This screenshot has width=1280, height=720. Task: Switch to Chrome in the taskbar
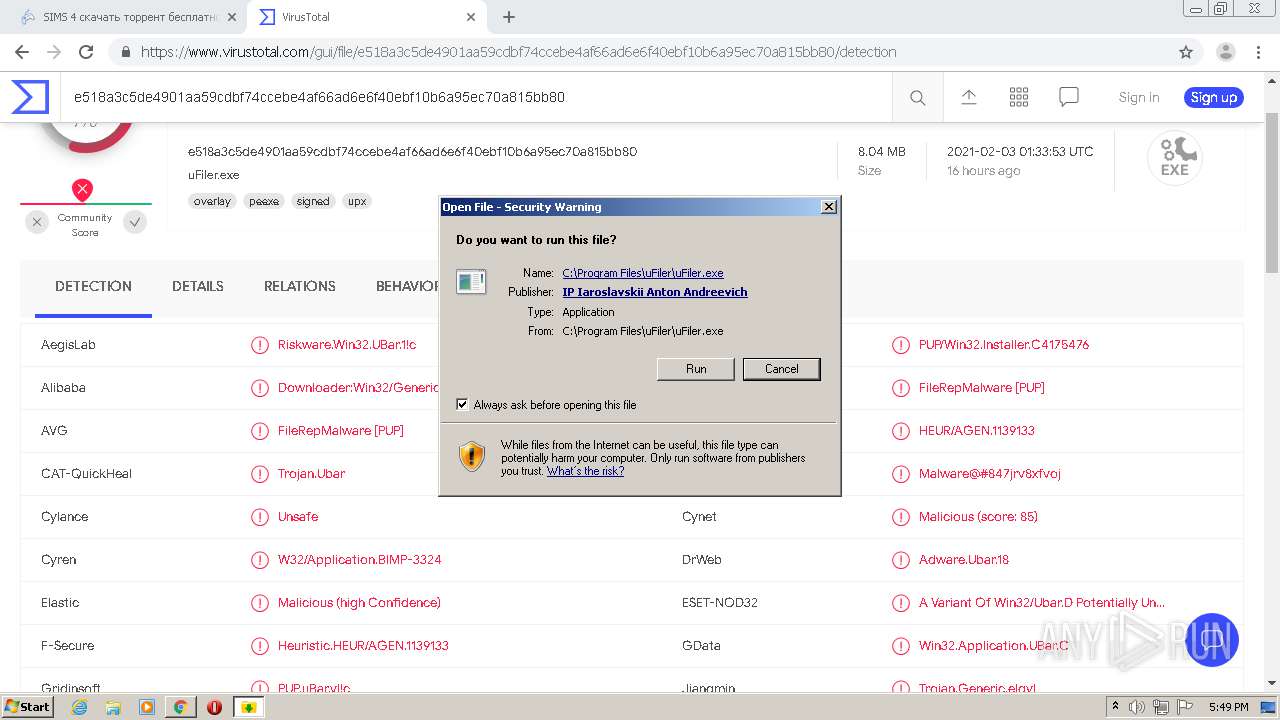(x=180, y=707)
